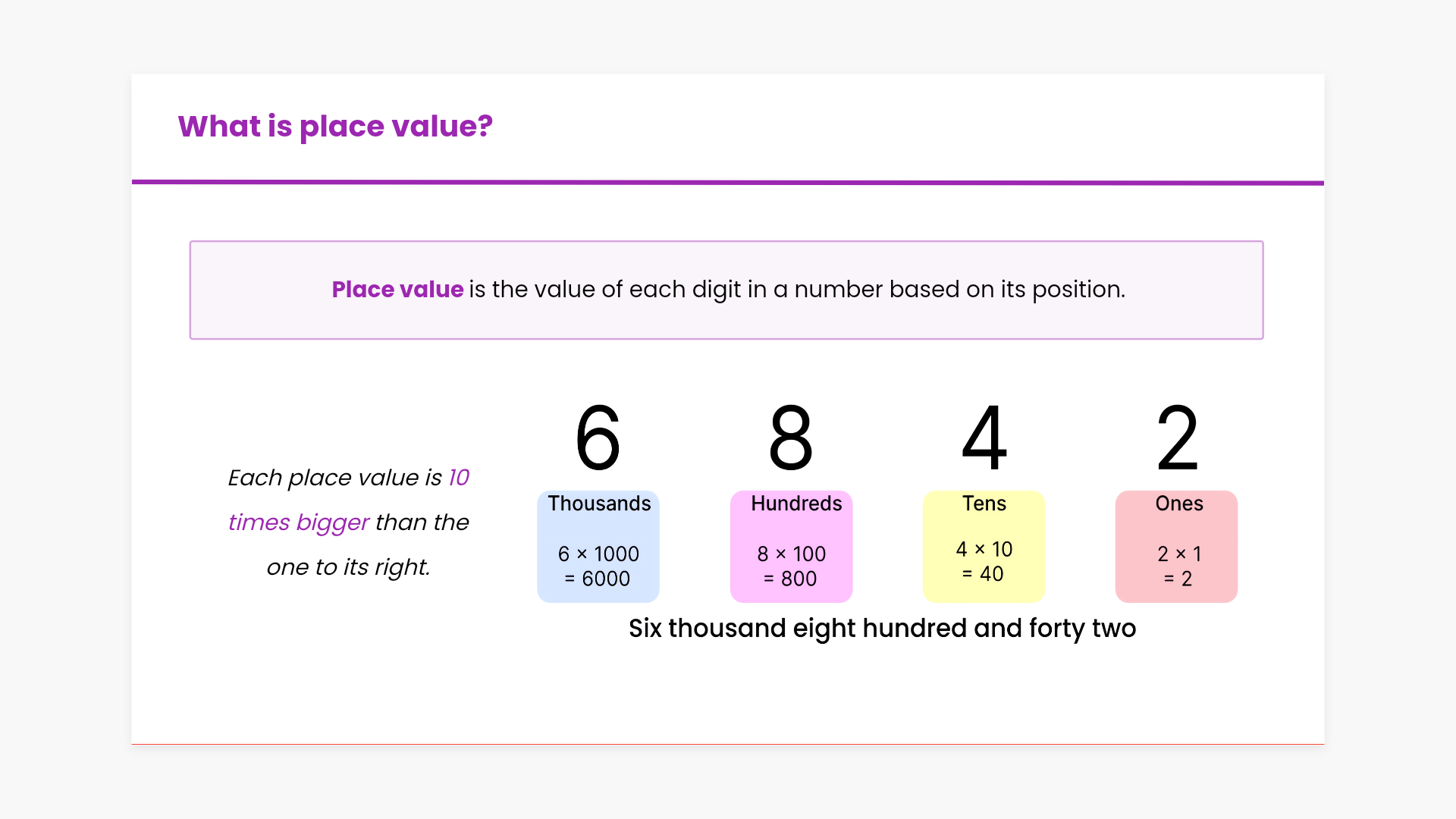Select the "4 × 10" calculation text
The width and height of the screenshot is (1456, 819).
coord(984,549)
